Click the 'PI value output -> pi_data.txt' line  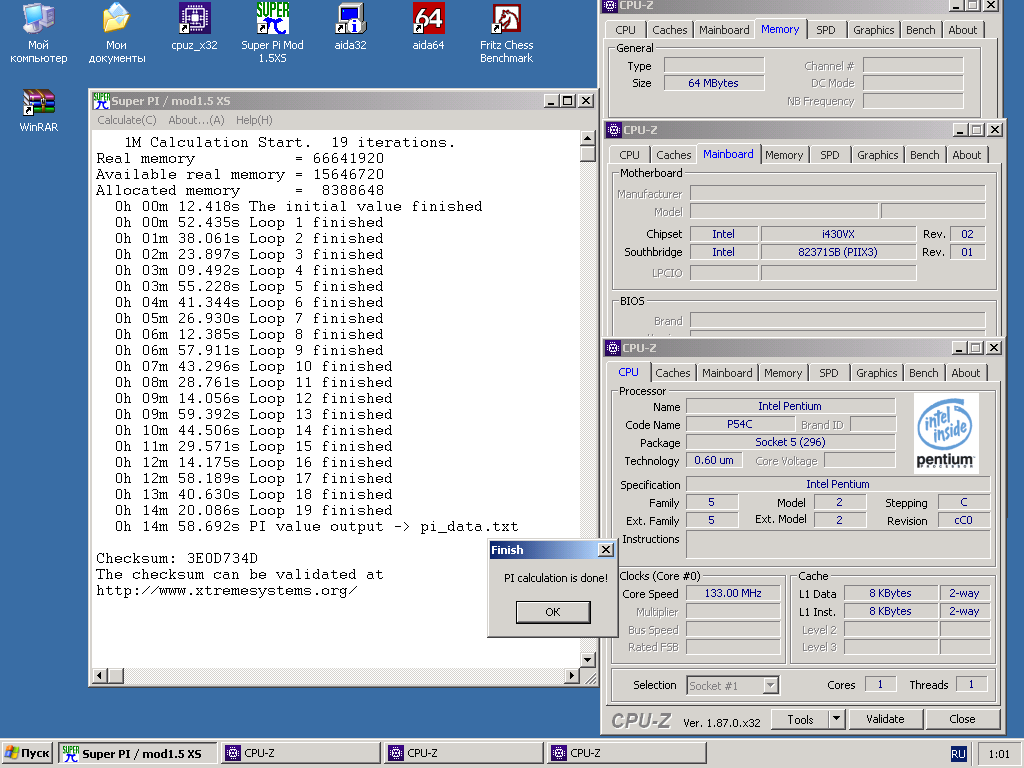316,526
